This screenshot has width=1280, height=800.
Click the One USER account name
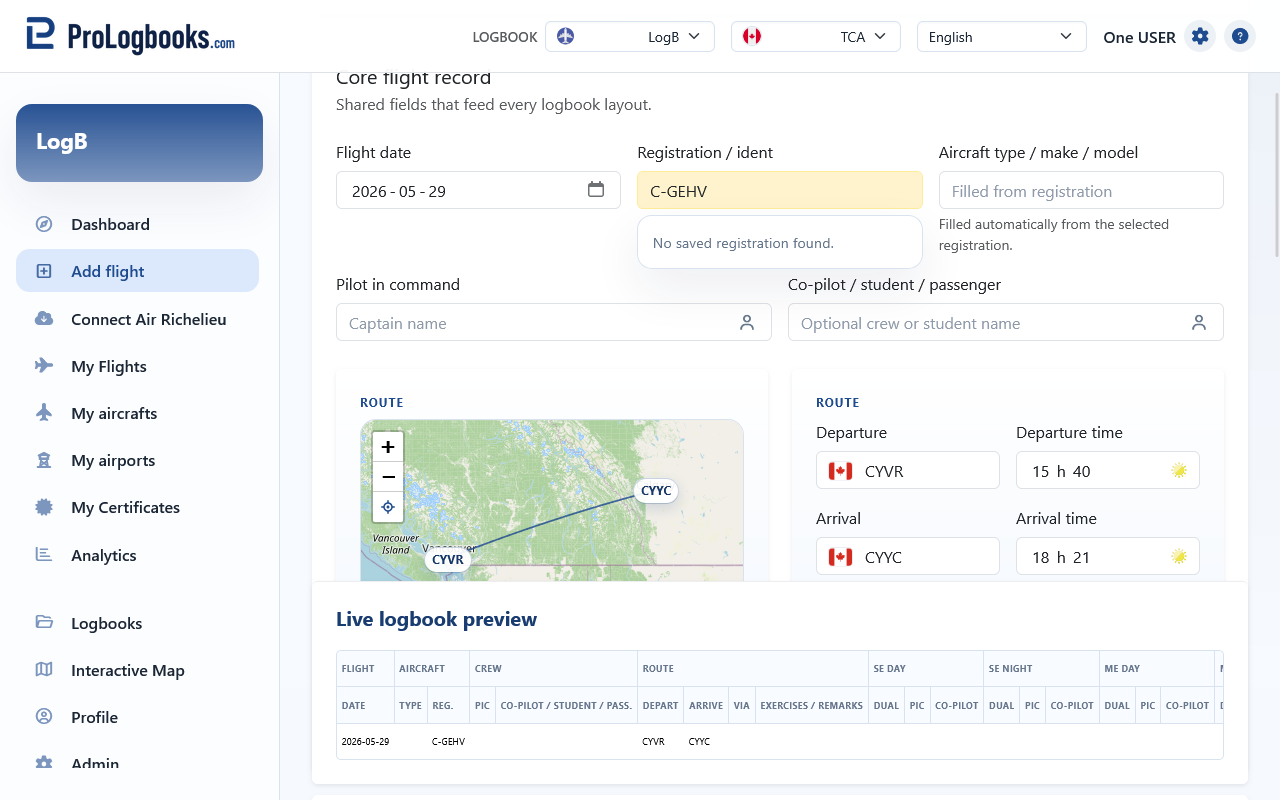[1139, 37]
